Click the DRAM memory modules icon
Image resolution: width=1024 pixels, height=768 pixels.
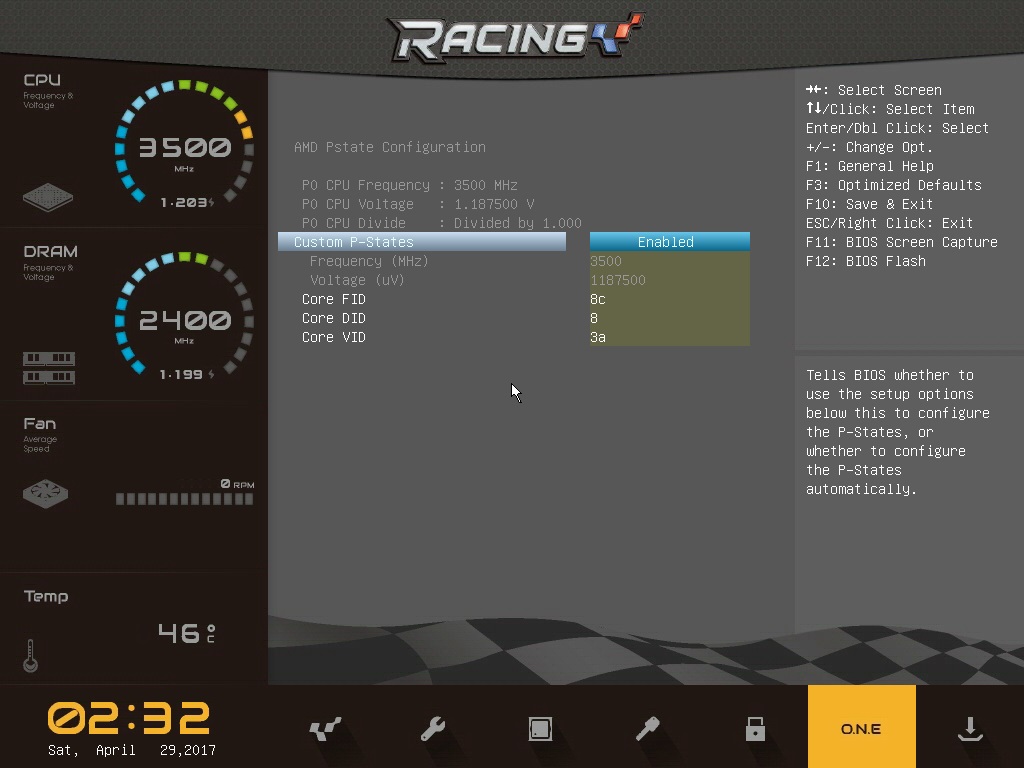point(49,368)
